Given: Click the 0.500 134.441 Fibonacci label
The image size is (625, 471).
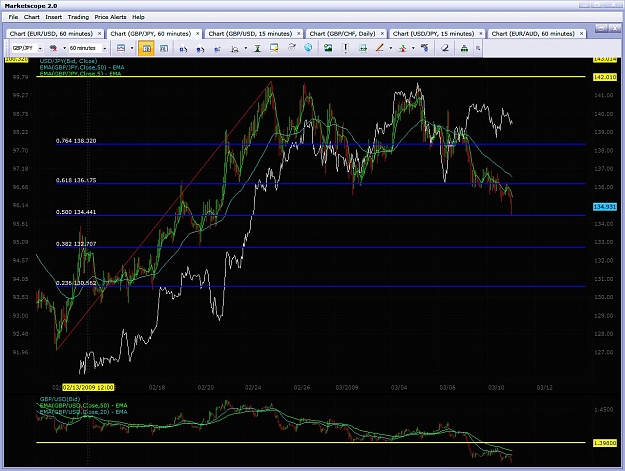Looking at the screenshot, I should 76,212.
